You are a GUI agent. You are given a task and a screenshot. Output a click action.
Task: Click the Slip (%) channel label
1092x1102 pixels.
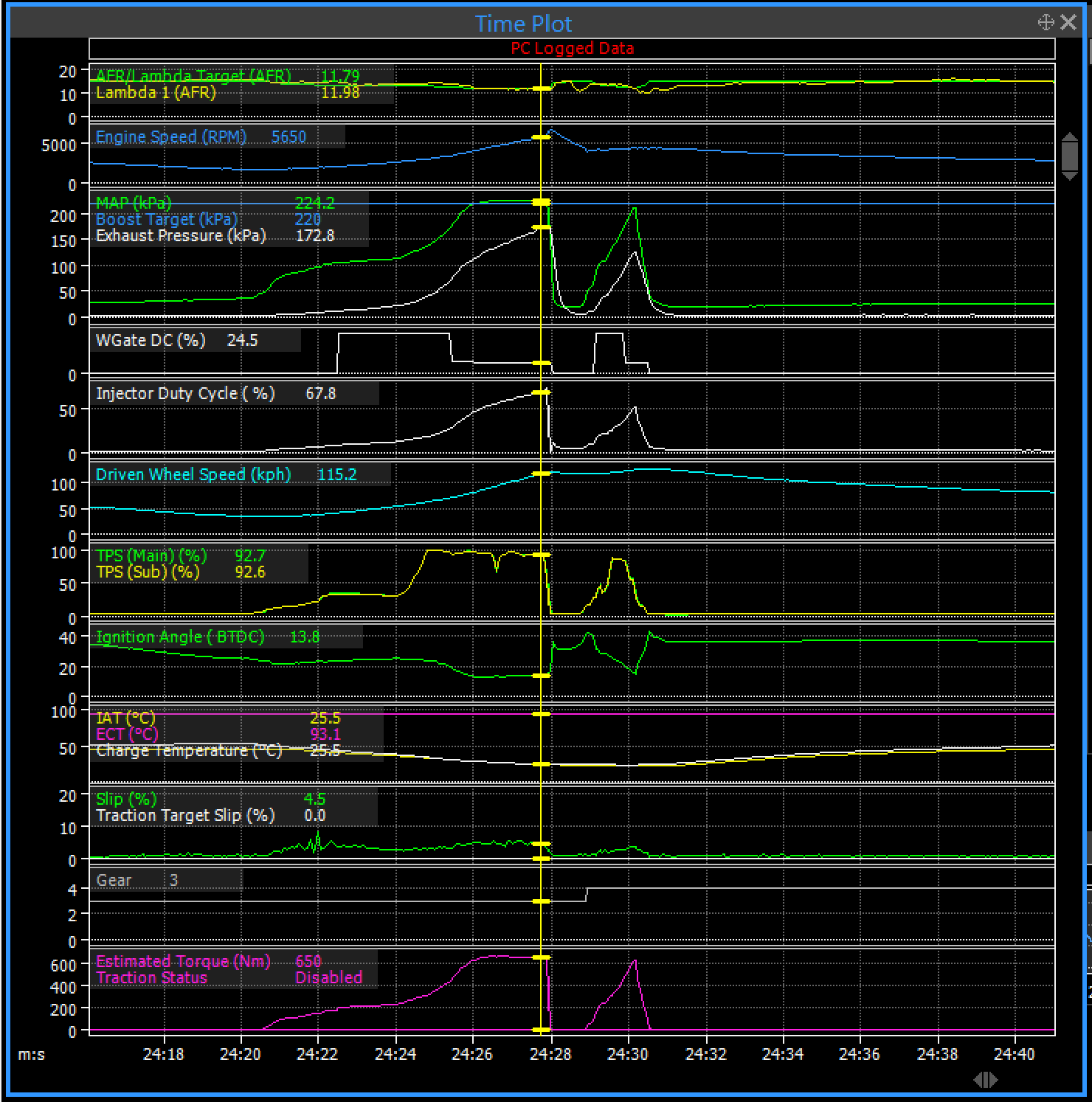(126, 799)
